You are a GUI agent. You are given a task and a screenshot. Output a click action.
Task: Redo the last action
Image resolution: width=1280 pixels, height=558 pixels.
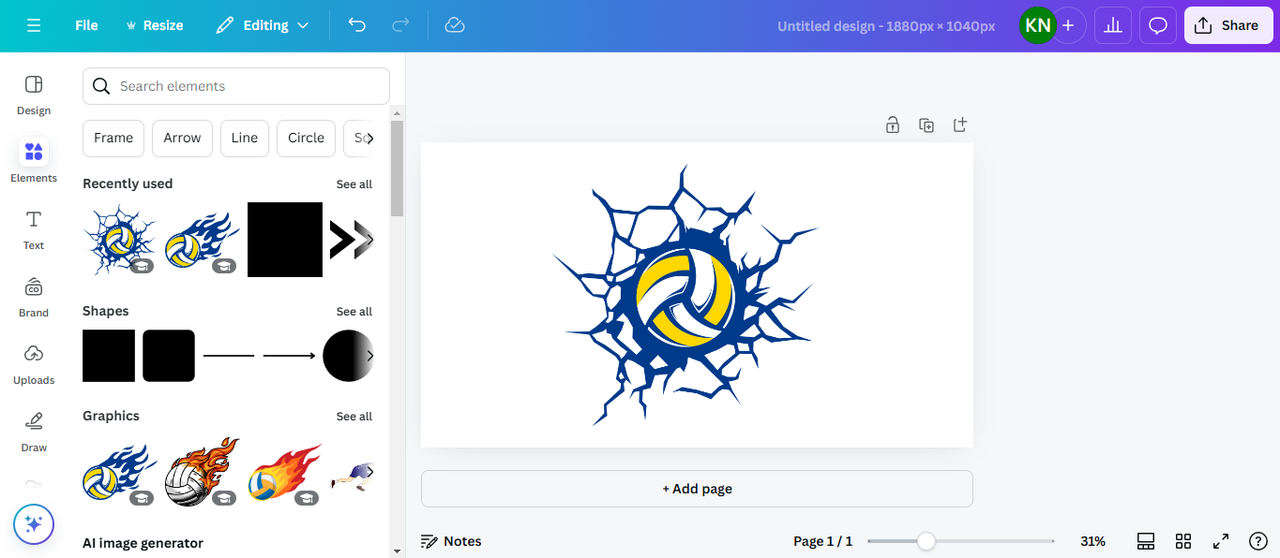tap(401, 25)
